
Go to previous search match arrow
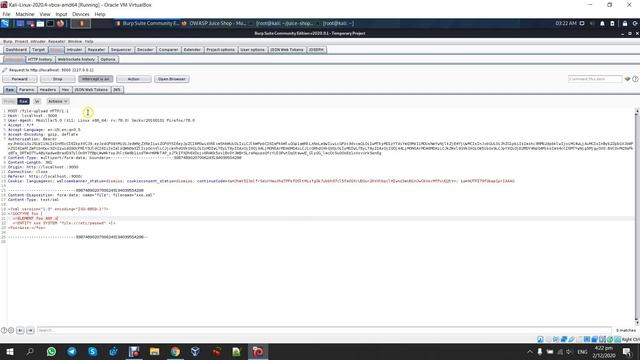coord(20,330)
